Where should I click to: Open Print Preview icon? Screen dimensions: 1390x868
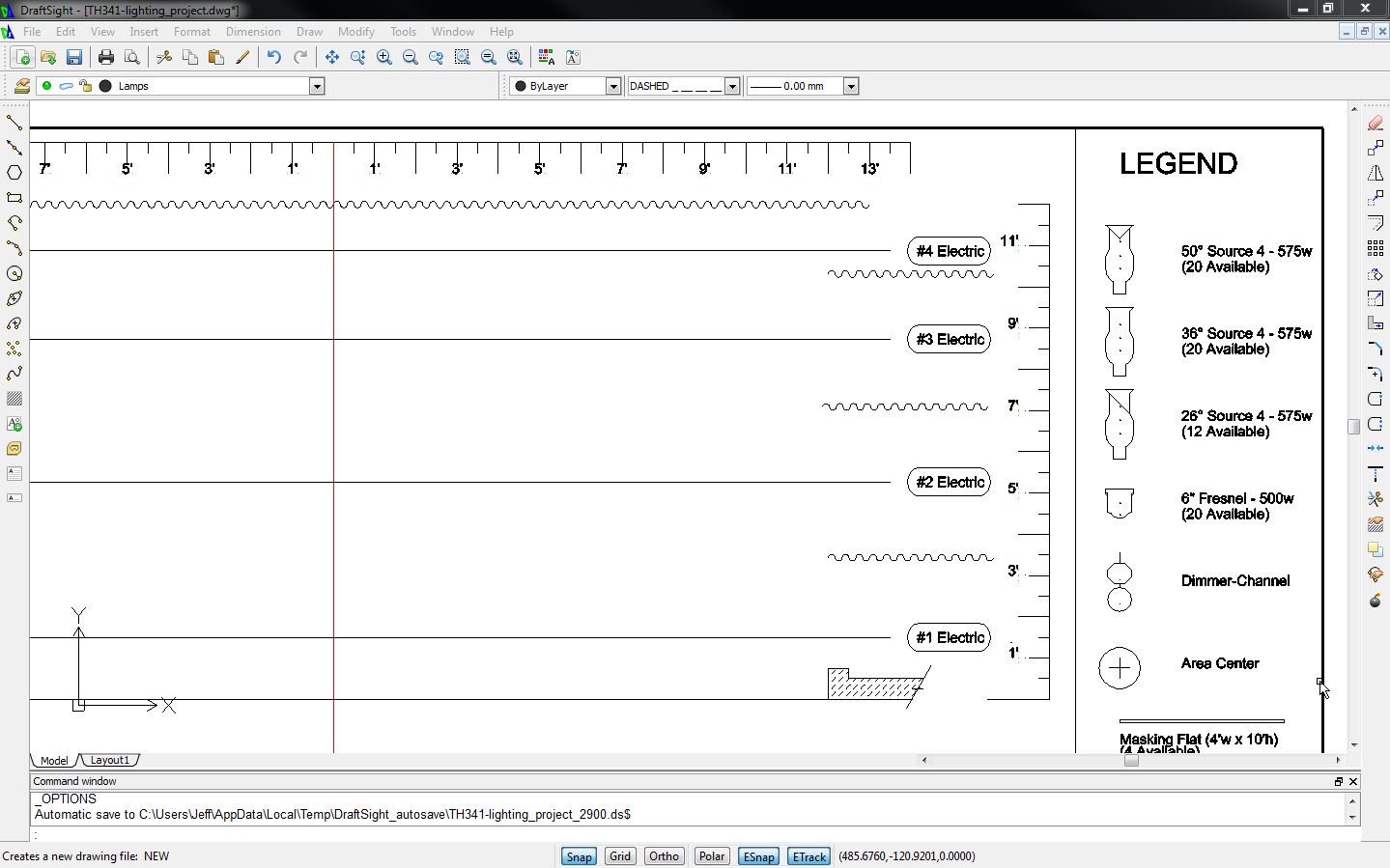132,58
